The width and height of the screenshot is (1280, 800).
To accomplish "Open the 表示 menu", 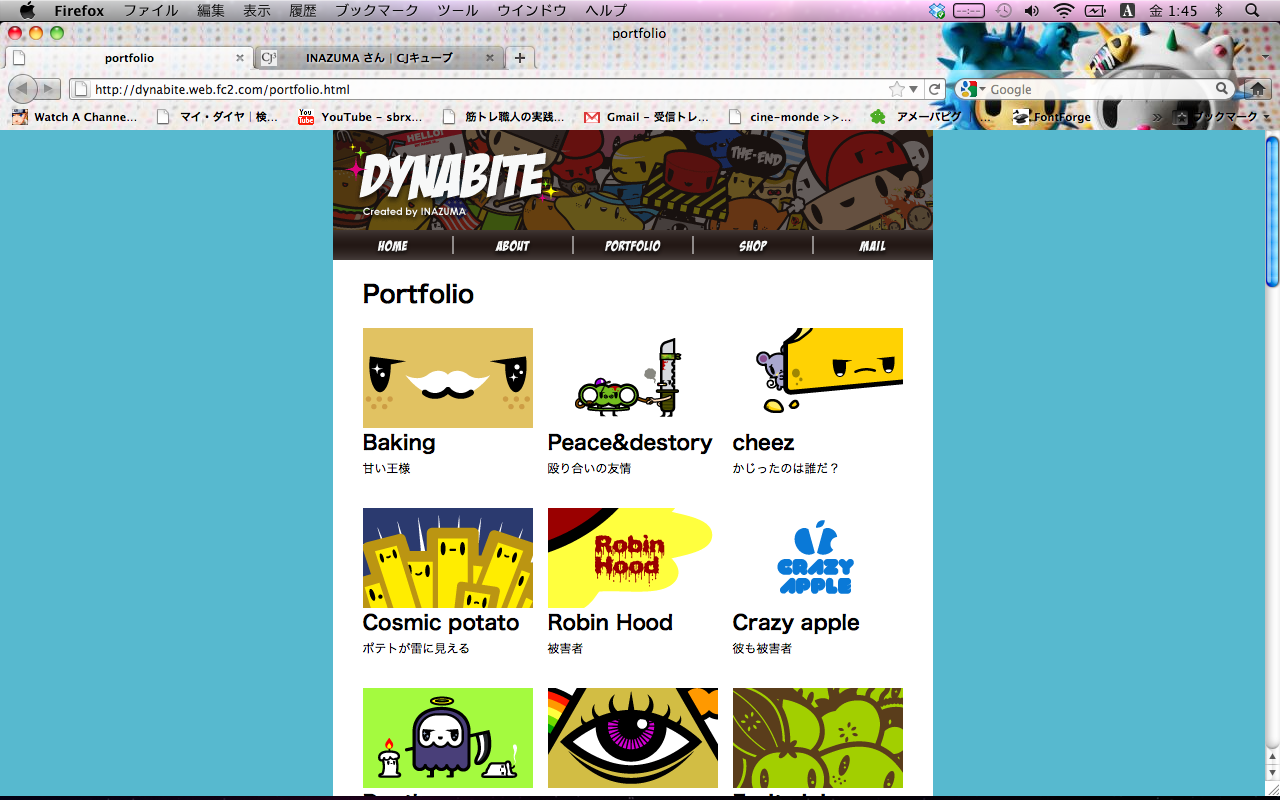I will [x=257, y=10].
